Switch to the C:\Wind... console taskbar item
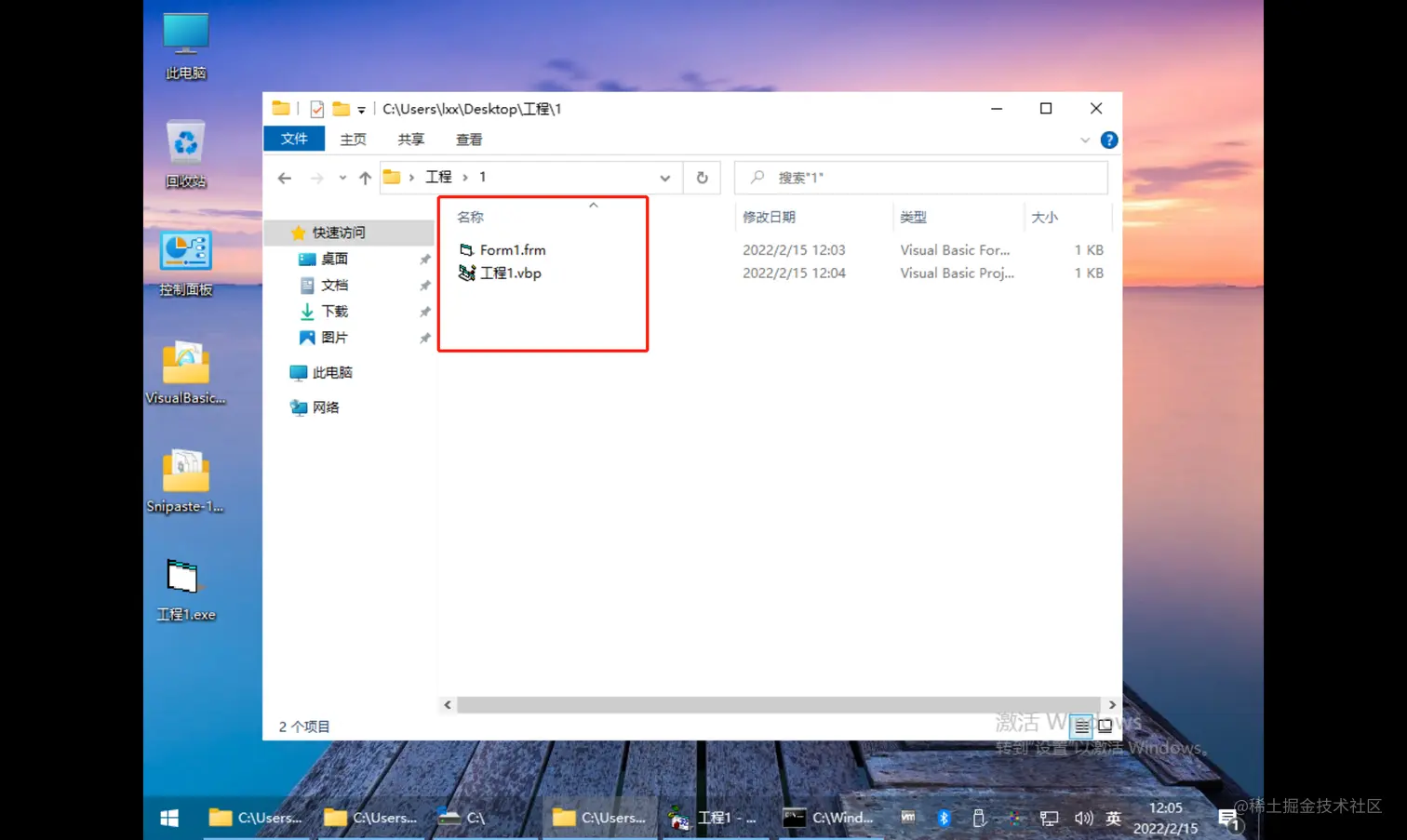 point(829,818)
